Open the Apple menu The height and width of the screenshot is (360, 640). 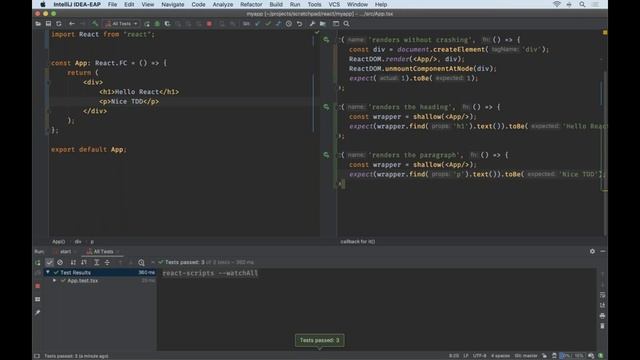[43, 4]
